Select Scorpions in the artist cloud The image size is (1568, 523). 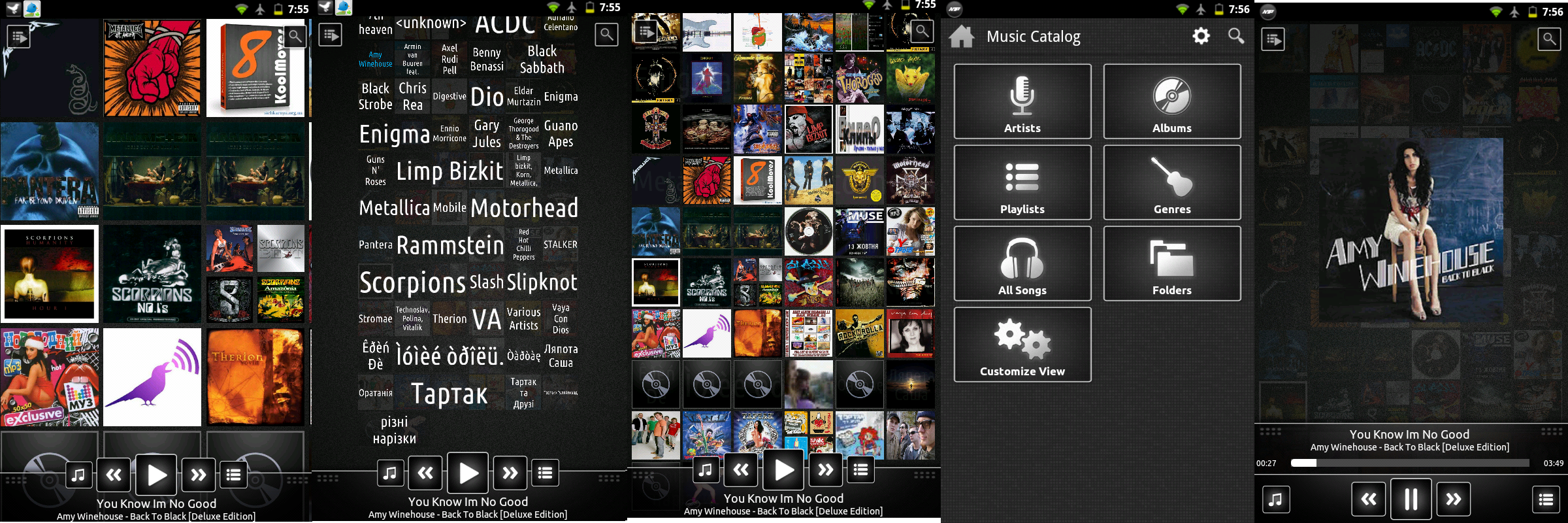pyautogui.click(x=412, y=282)
